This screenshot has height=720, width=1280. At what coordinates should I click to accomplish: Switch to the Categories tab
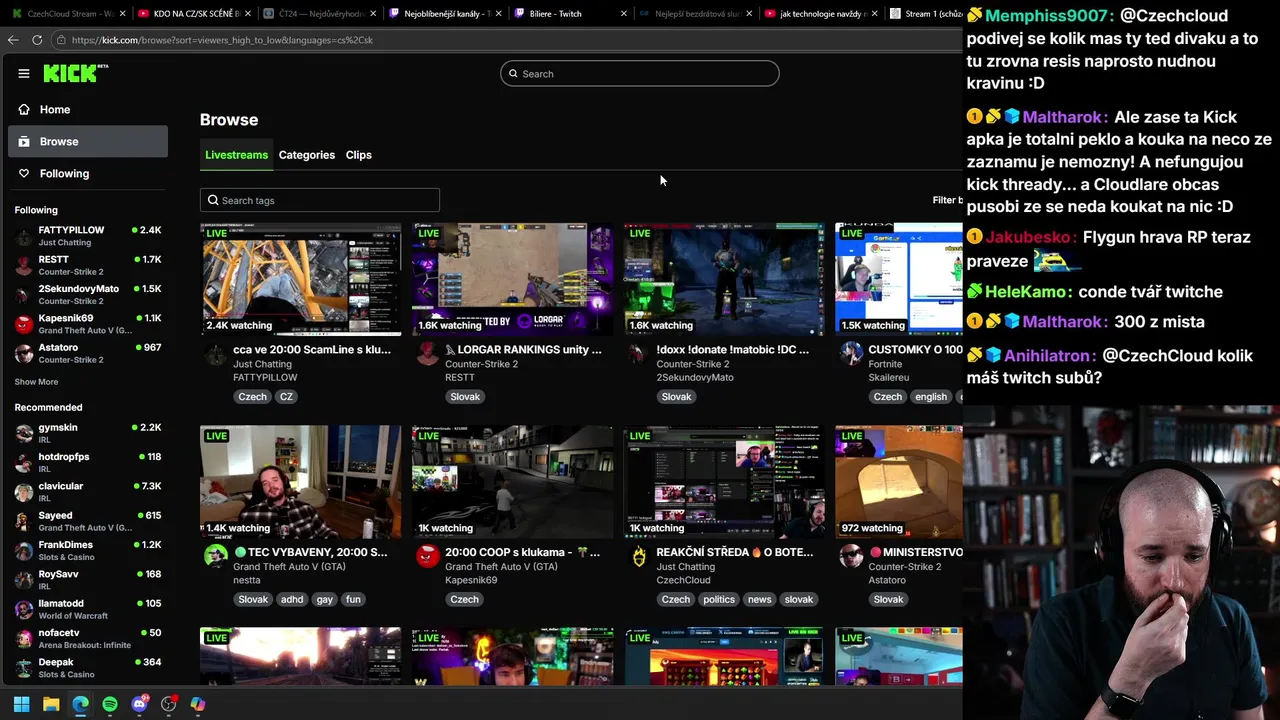(307, 155)
